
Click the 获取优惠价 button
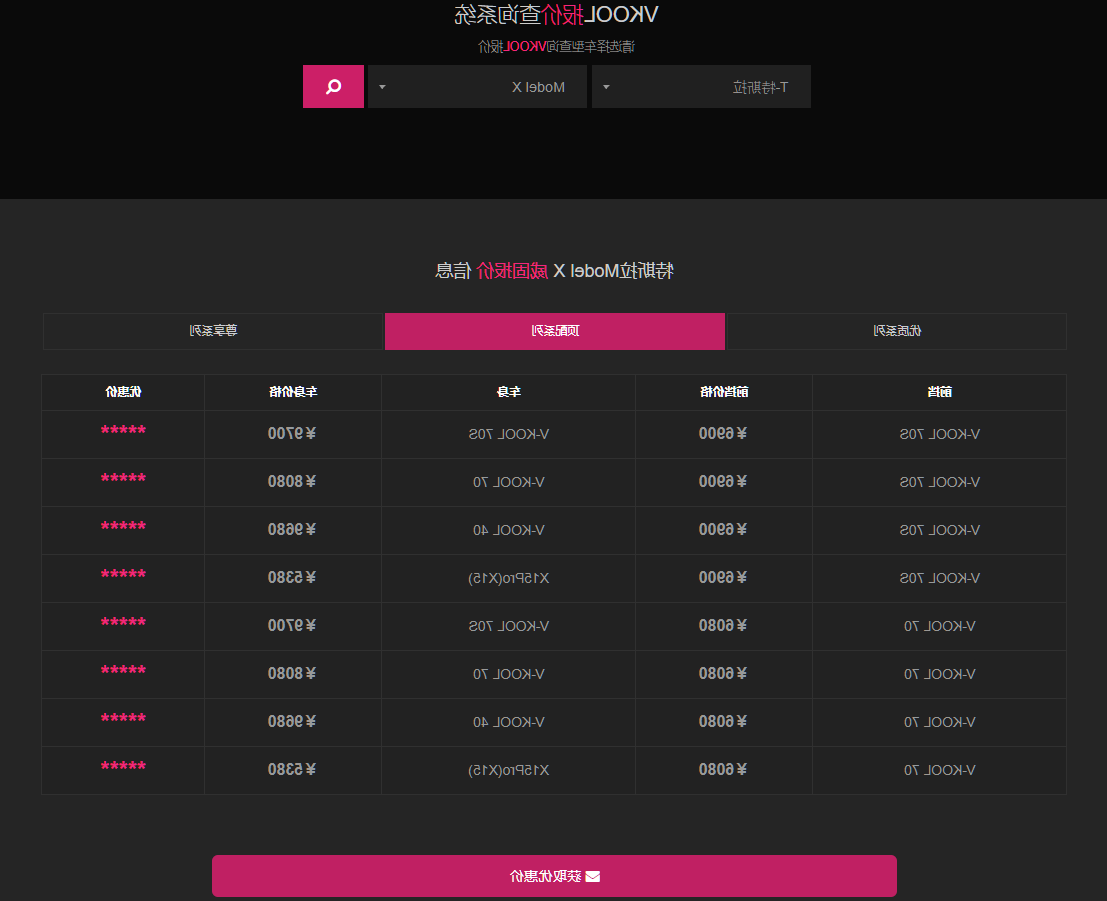(x=554, y=876)
